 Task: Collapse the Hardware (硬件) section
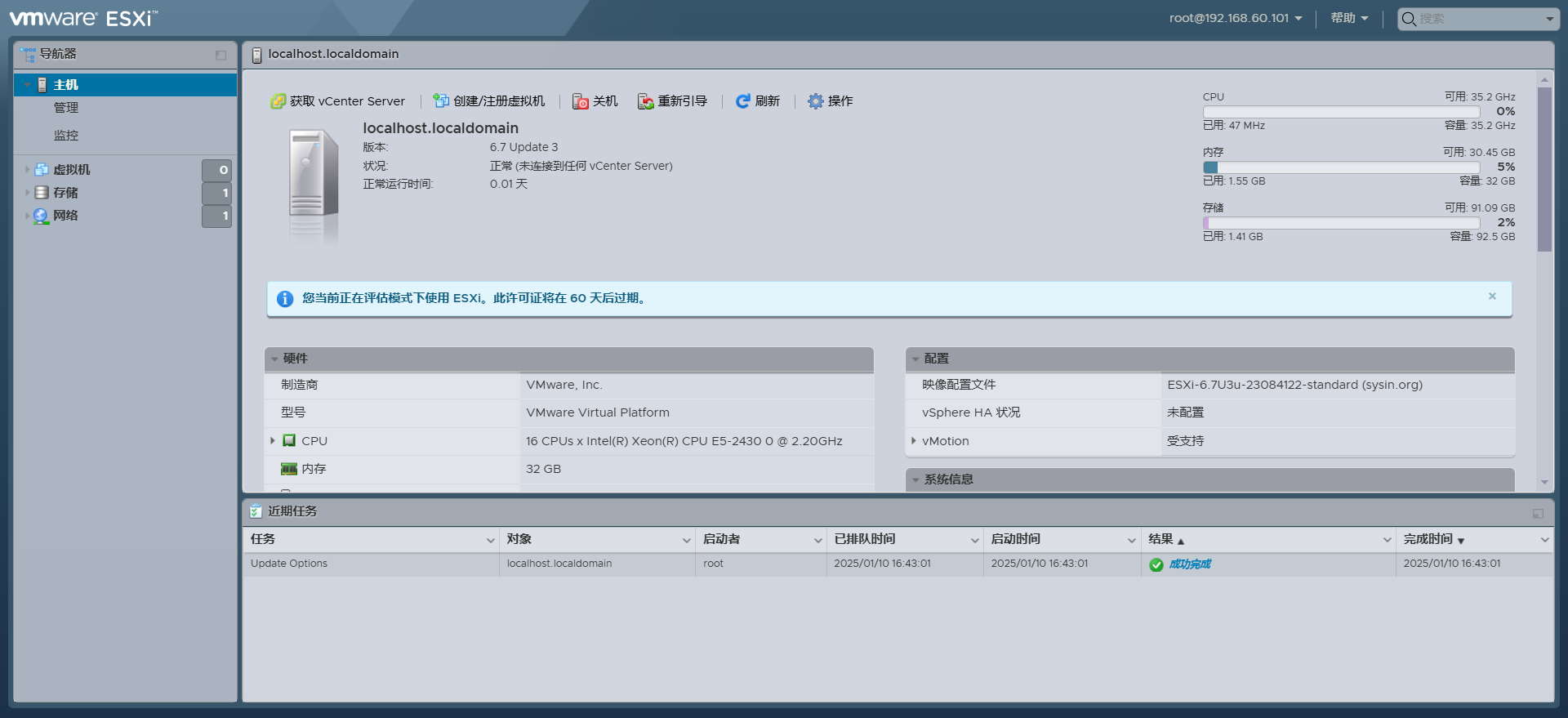tap(274, 359)
